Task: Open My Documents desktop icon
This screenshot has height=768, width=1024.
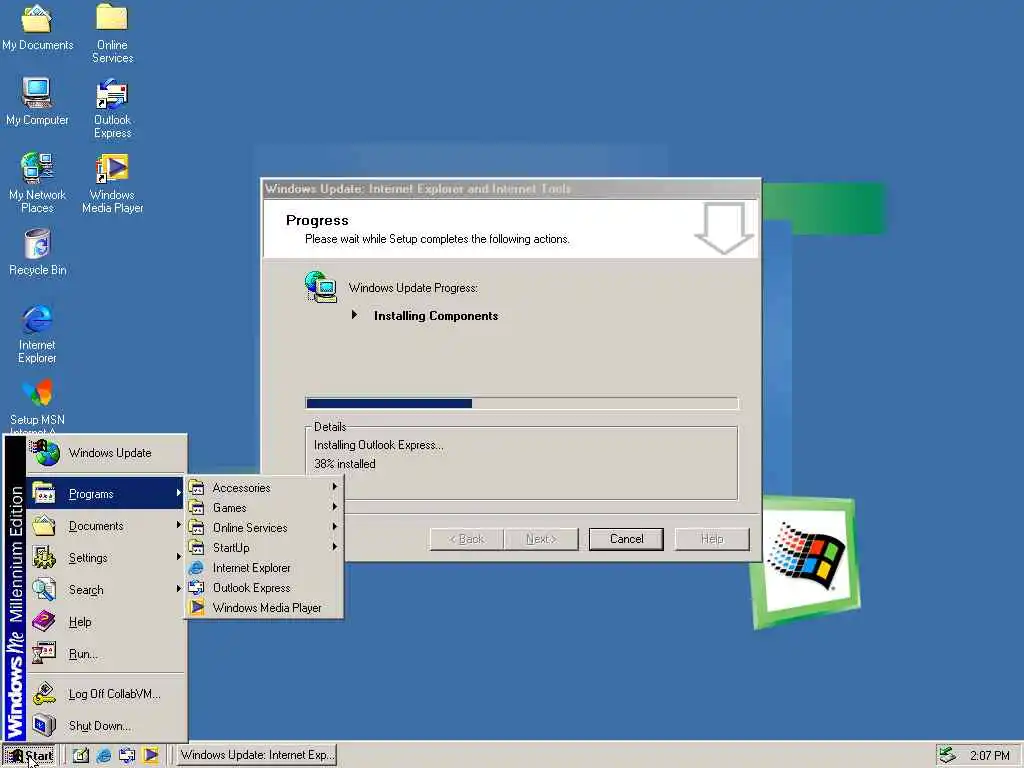Action: click(37, 27)
